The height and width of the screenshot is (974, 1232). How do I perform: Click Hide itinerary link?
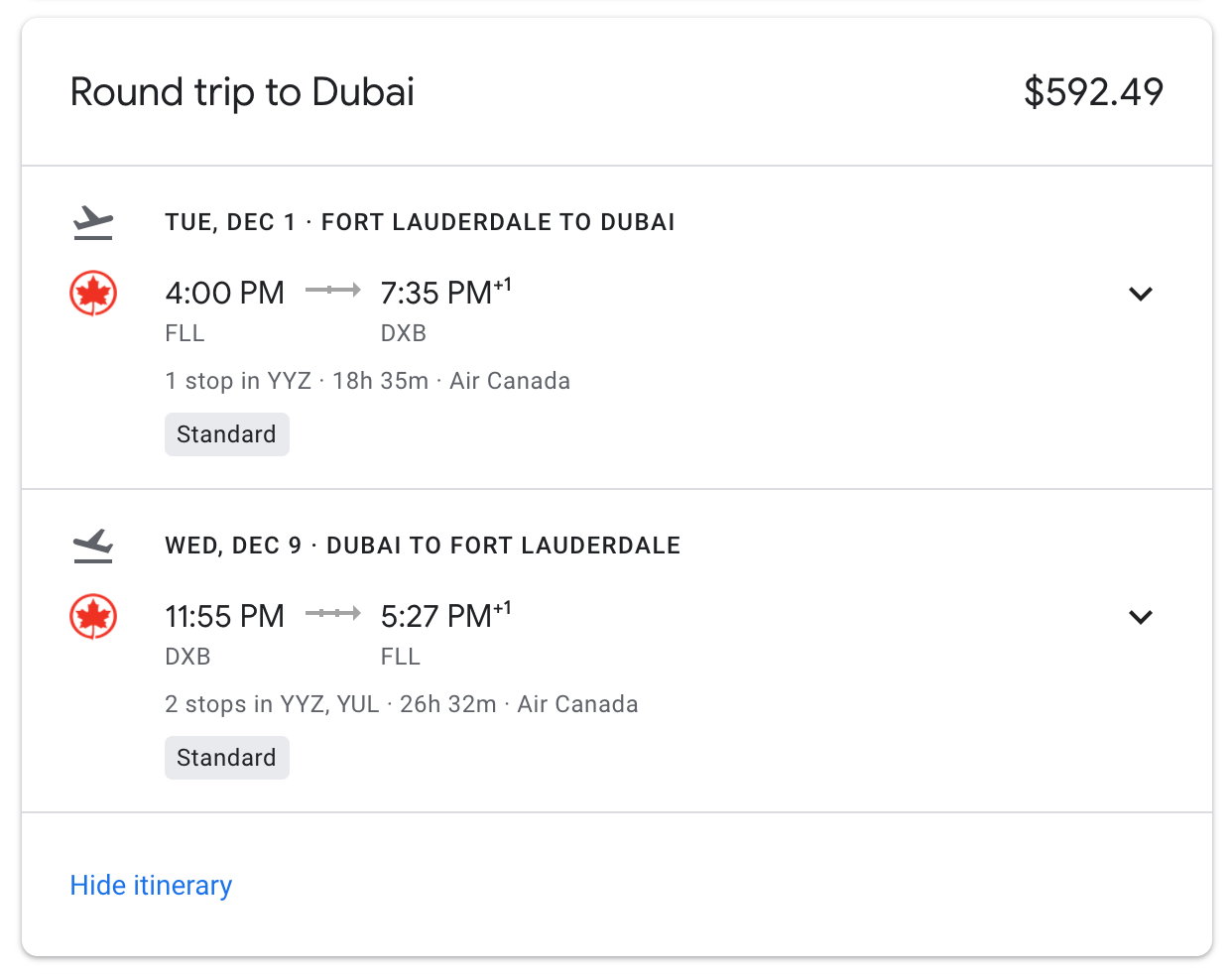coord(151,885)
